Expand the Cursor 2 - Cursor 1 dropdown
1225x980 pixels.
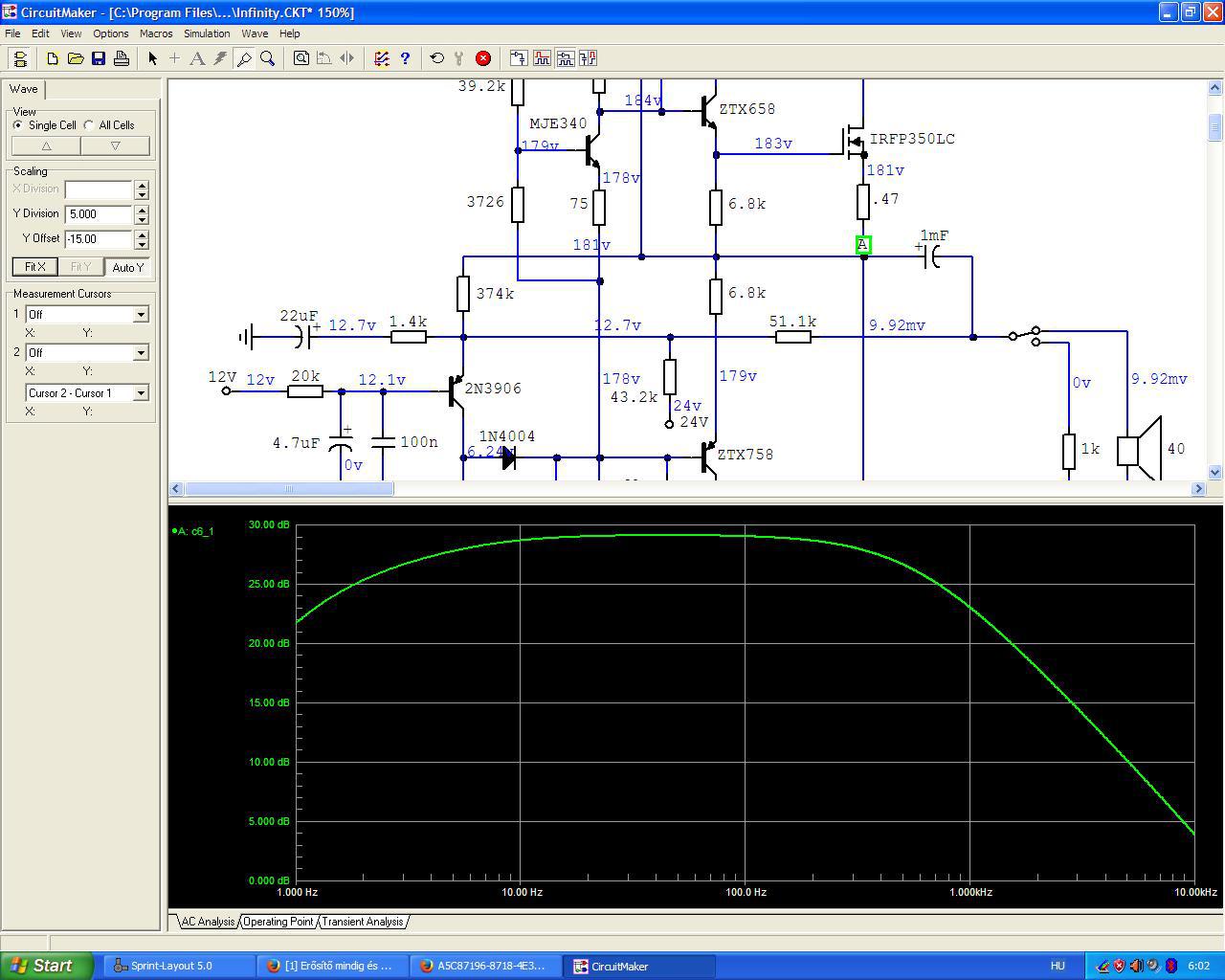click(141, 393)
